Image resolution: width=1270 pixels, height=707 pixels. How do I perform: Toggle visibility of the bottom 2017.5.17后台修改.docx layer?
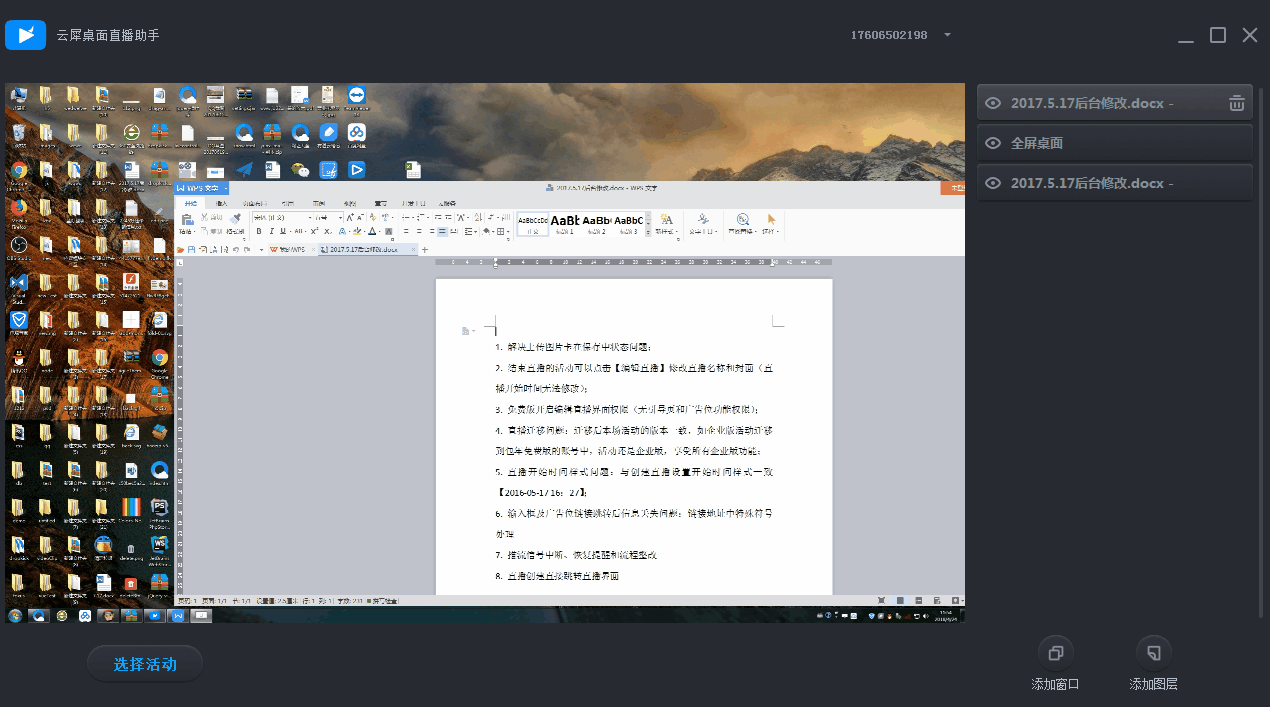pyautogui.click(x=992, y=182)
